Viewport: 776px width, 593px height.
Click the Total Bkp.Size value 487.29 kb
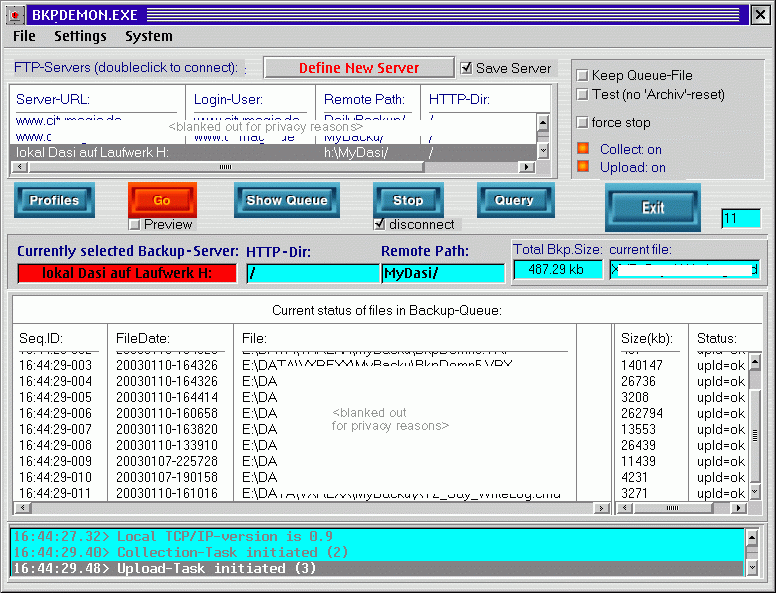tap(558, 270)
